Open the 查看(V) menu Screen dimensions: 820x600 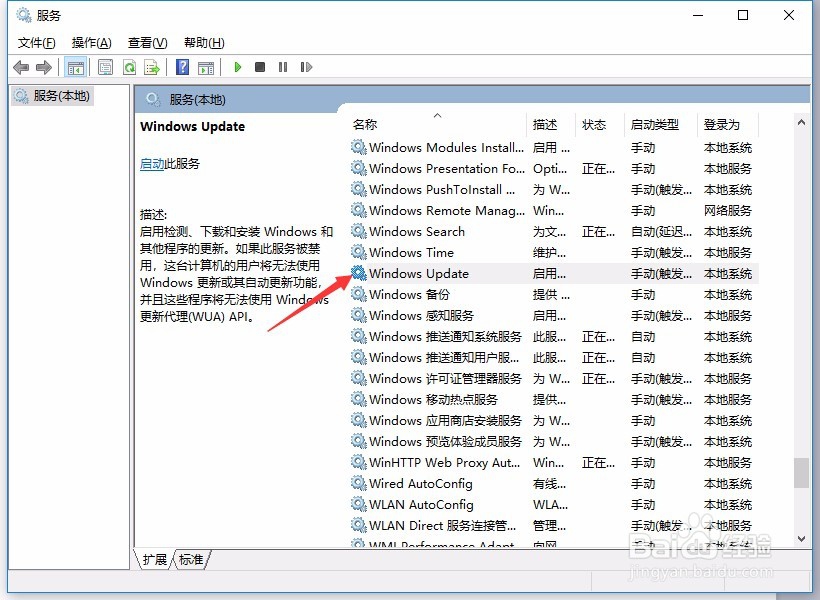[147, 43]
